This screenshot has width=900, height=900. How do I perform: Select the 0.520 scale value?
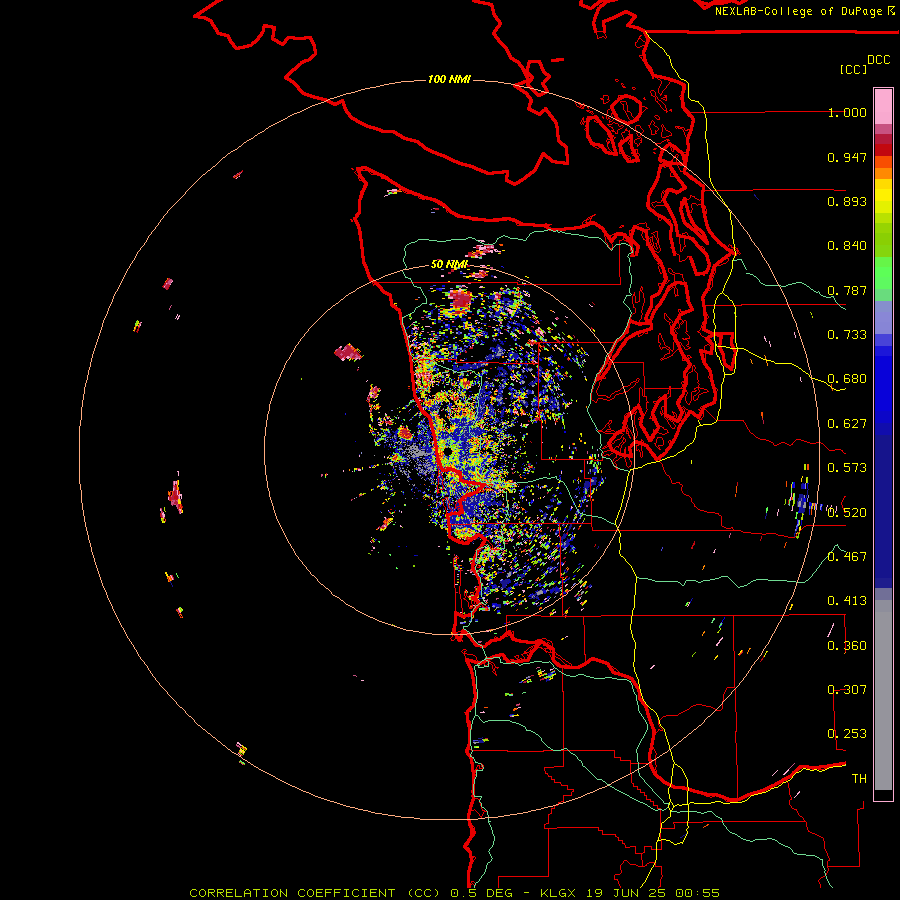click(x=847, y=513)
